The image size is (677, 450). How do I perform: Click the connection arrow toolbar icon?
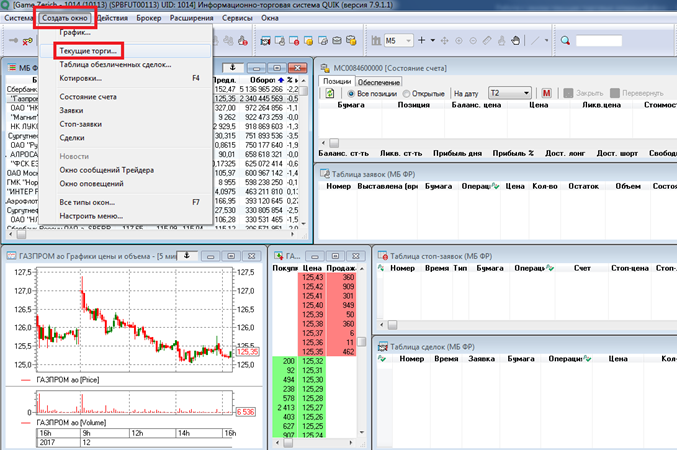[x=14, y=41]
